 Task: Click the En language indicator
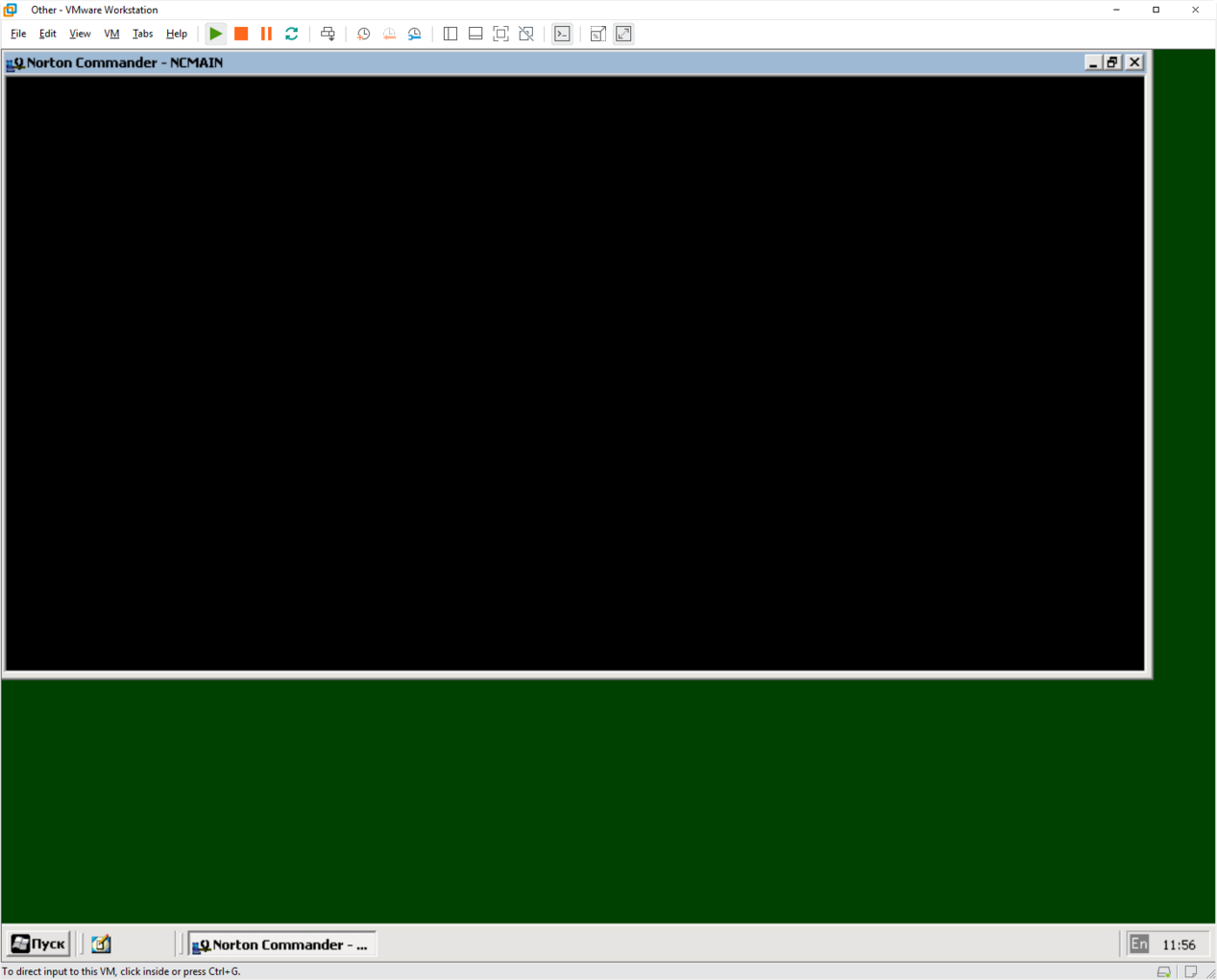pos(1139,944)
